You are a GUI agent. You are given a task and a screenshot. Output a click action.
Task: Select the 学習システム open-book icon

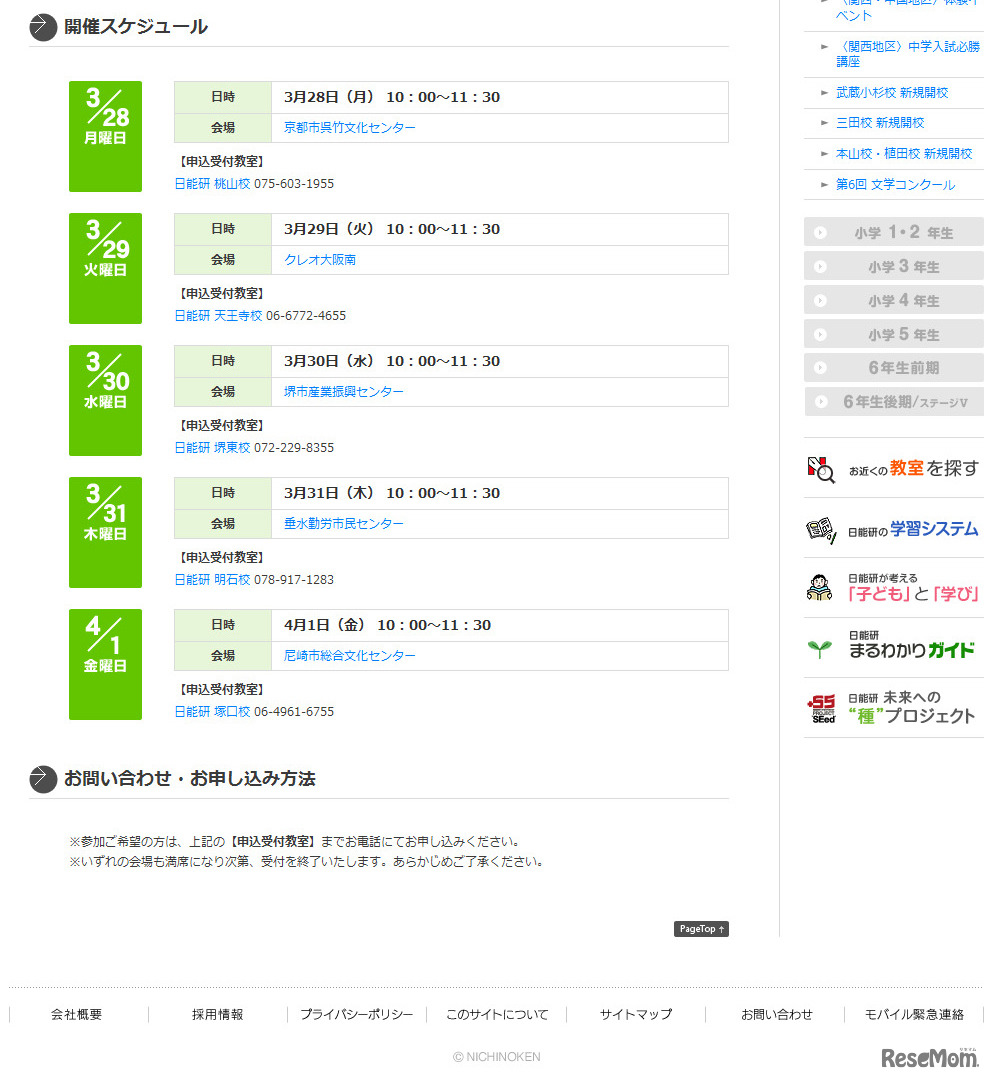(x=822, y=532)
